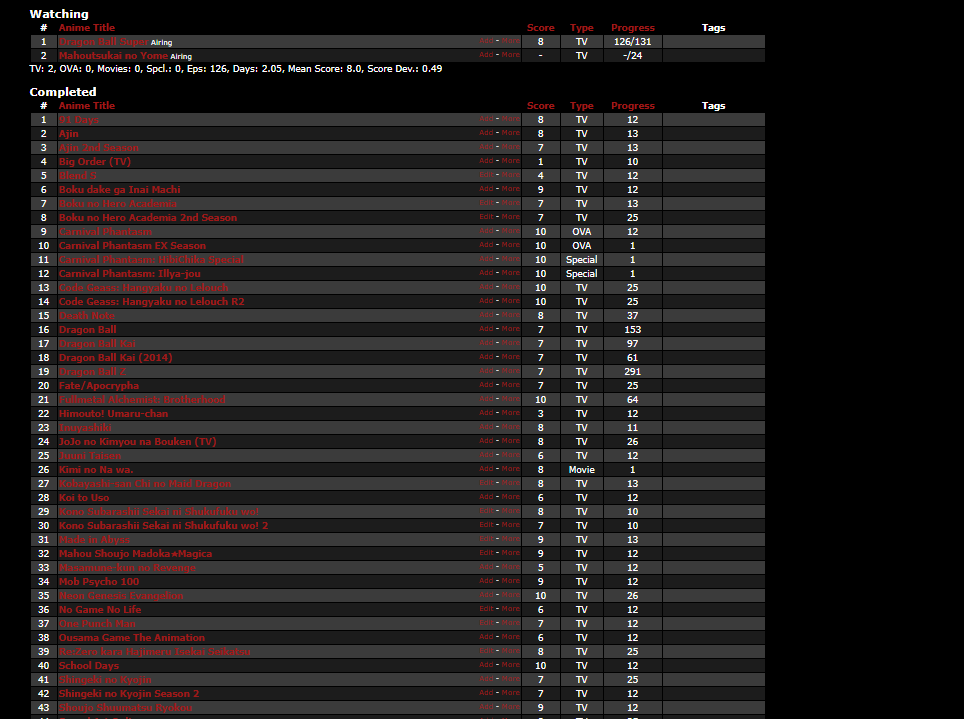Open Boku no Hero Academia title link
Viewport: 964px width, 719px height.
pyautogui.click(x=118, y=204)
